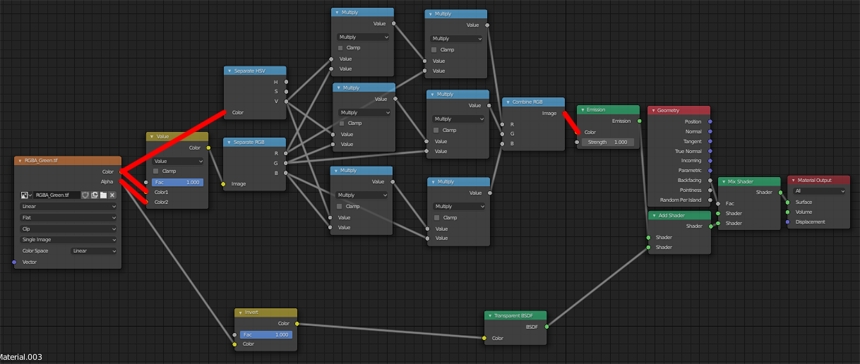Click Transparent BSDF's Color input socket

pos(484,338)
